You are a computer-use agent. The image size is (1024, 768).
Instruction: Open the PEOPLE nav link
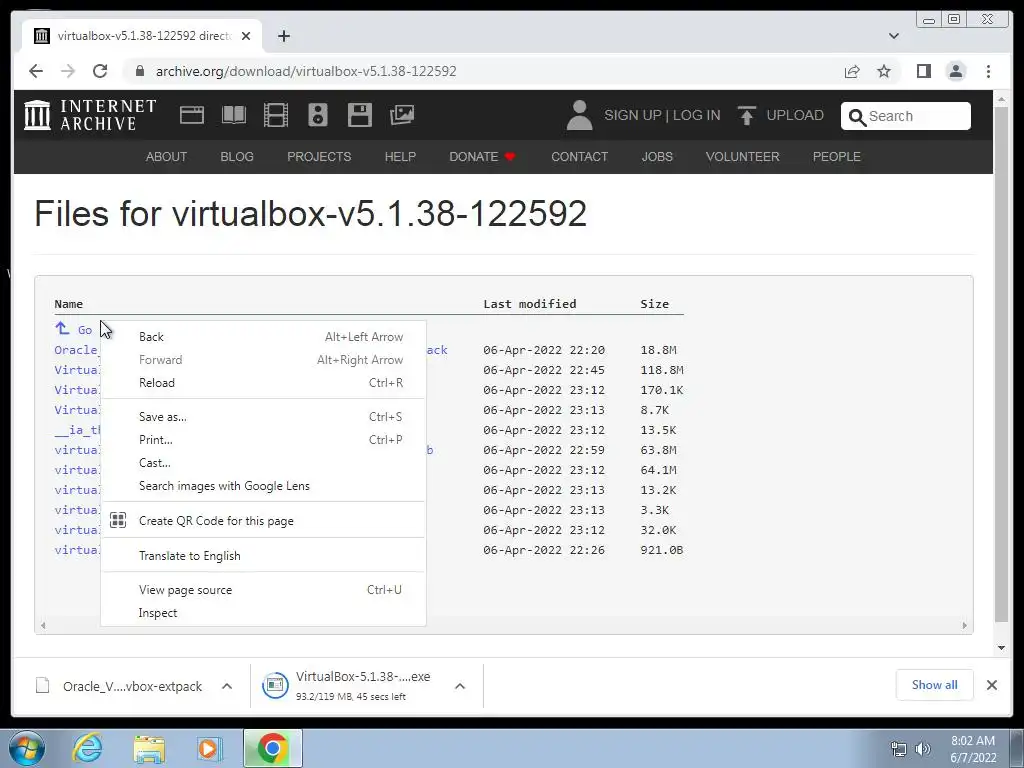(x=837, y=157)
